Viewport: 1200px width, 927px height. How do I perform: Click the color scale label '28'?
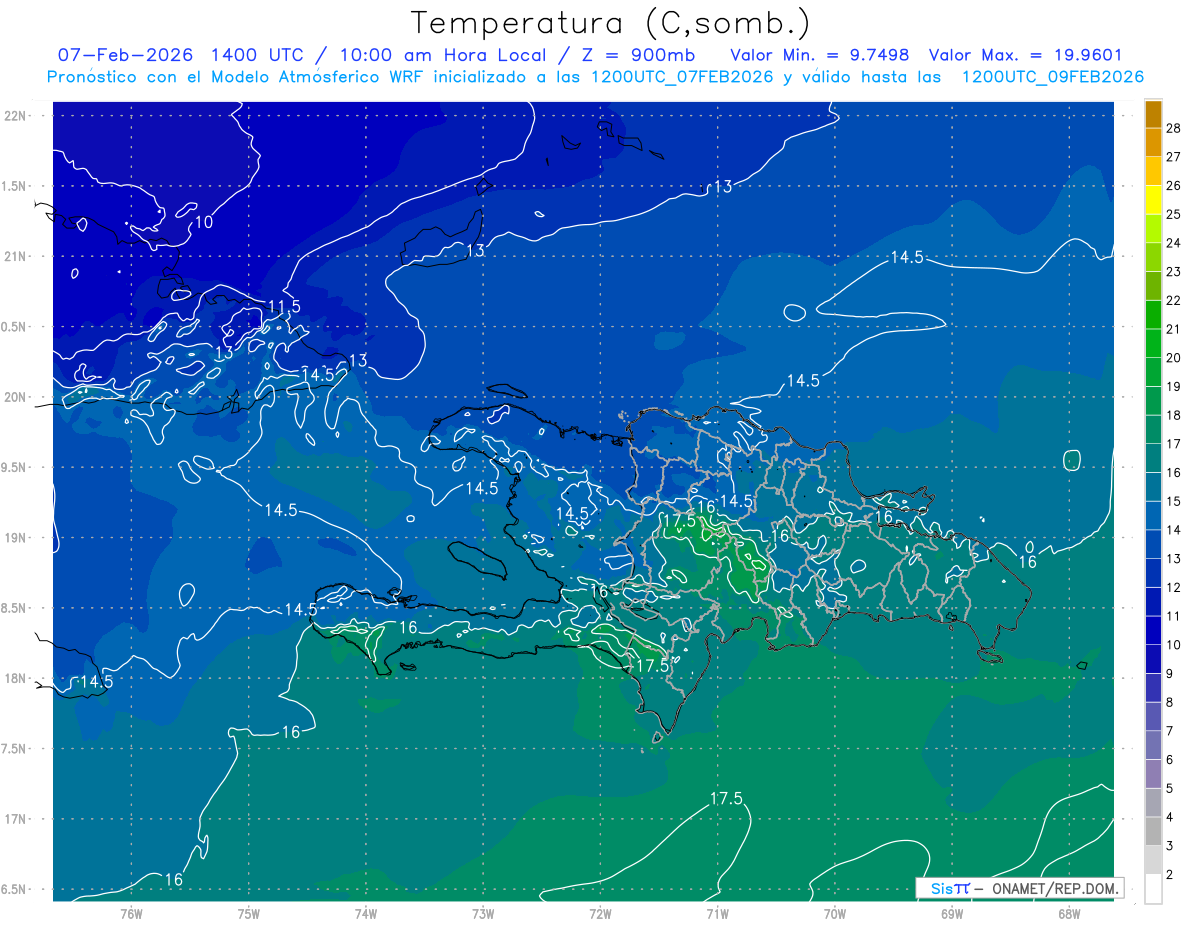1174,128
